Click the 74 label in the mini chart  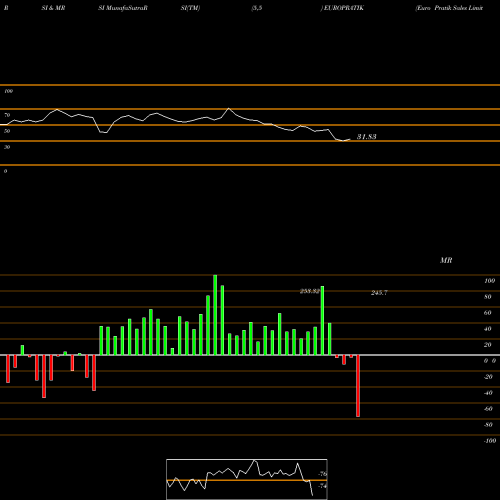tap(323, 486)
